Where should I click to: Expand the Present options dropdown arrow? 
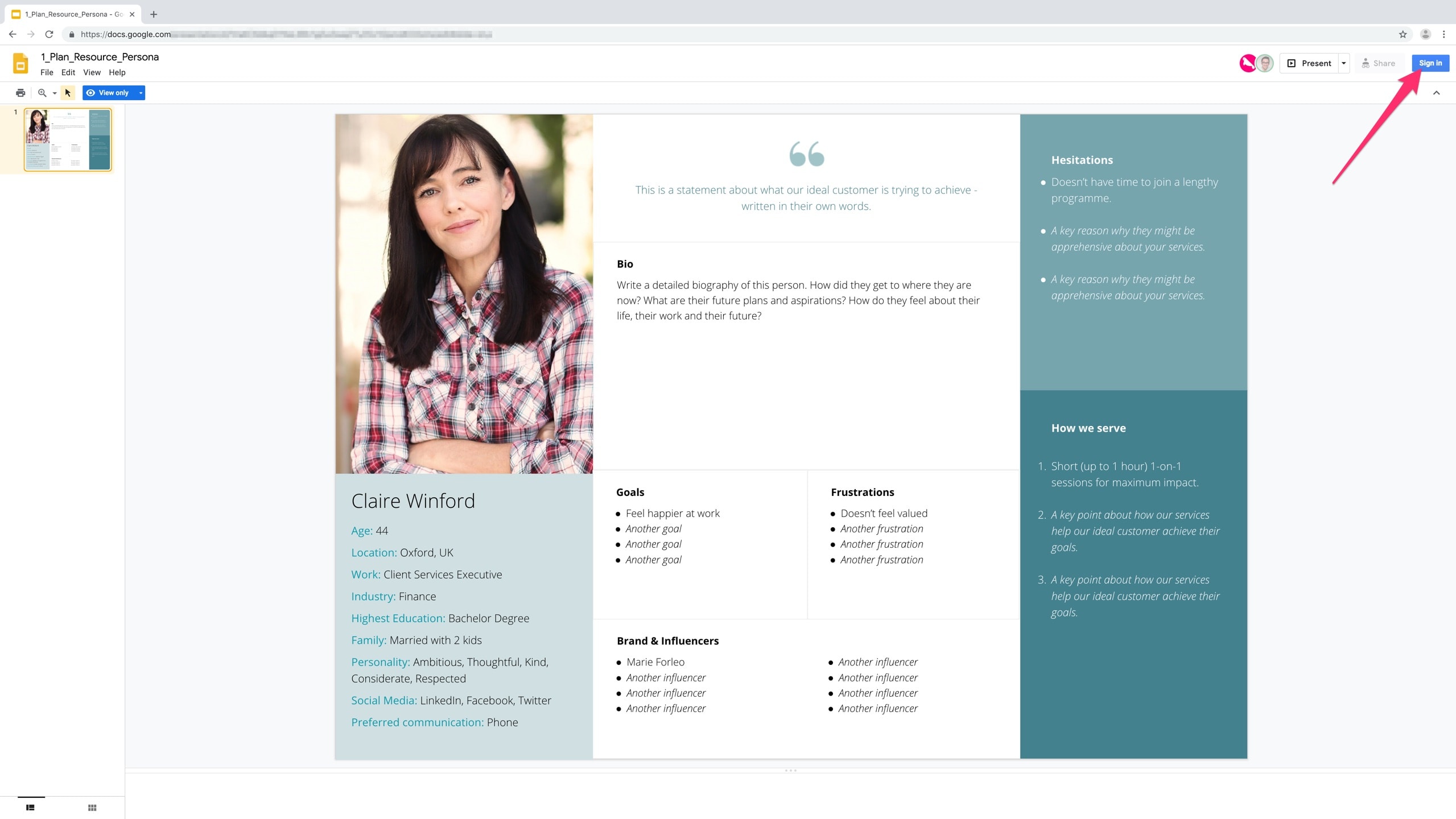[1344, 63]
